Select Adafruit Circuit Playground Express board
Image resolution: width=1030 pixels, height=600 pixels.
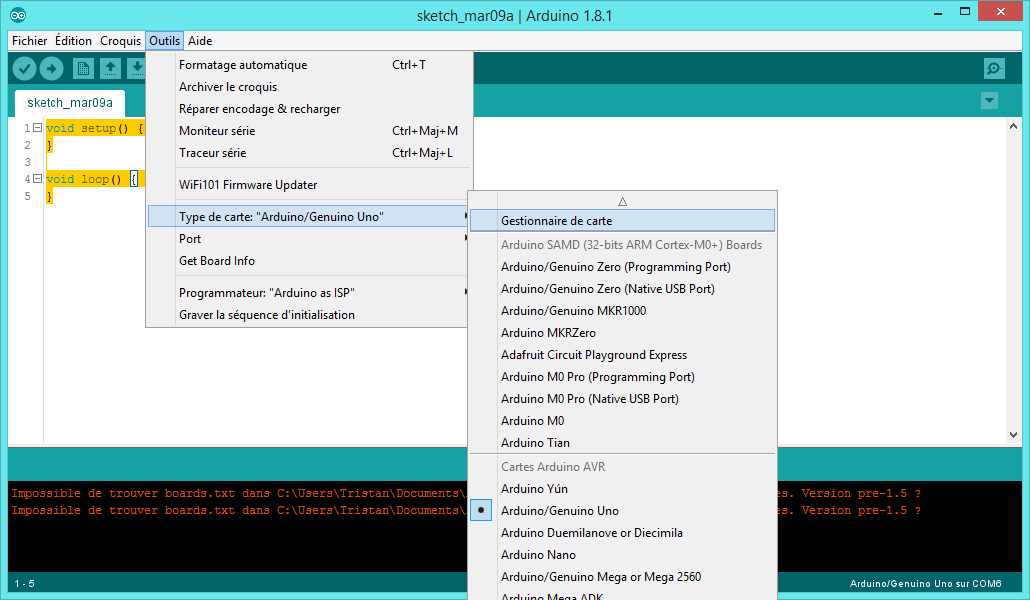[622, 354]
